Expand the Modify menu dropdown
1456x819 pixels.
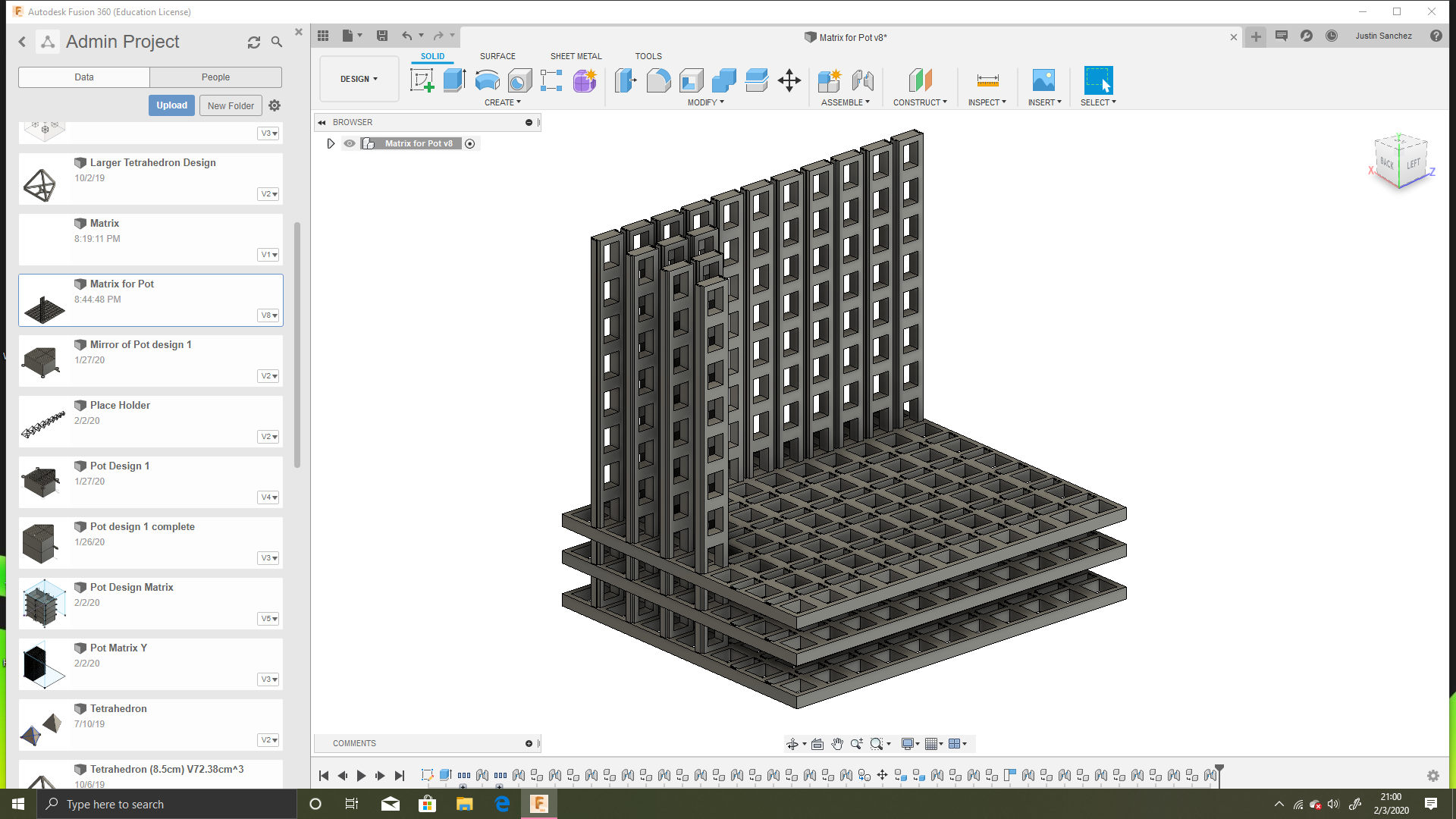click(x=706, y=102)
